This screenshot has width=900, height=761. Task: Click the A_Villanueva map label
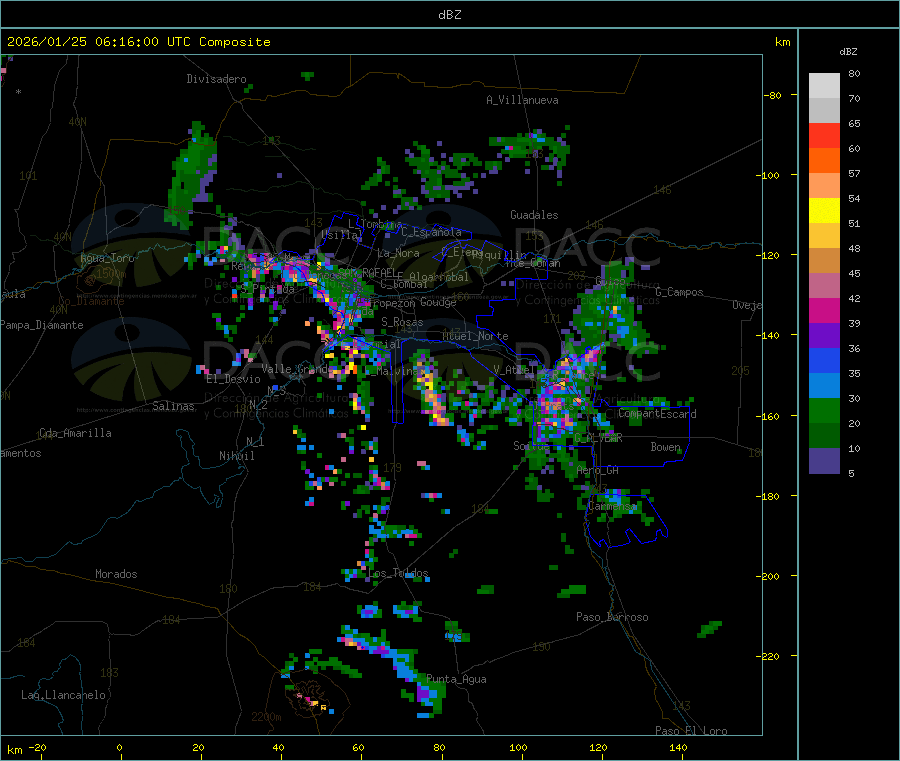tap(522, 100)
